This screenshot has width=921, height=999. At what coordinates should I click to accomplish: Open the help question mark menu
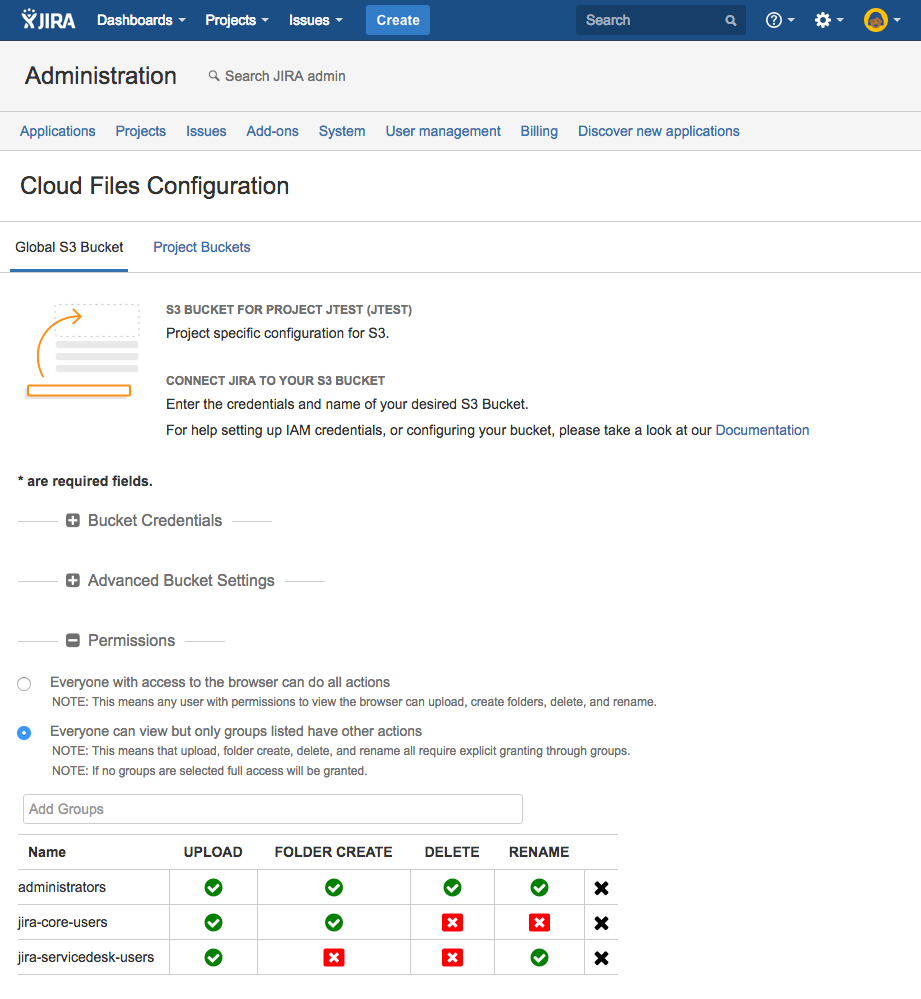(780, 20)
